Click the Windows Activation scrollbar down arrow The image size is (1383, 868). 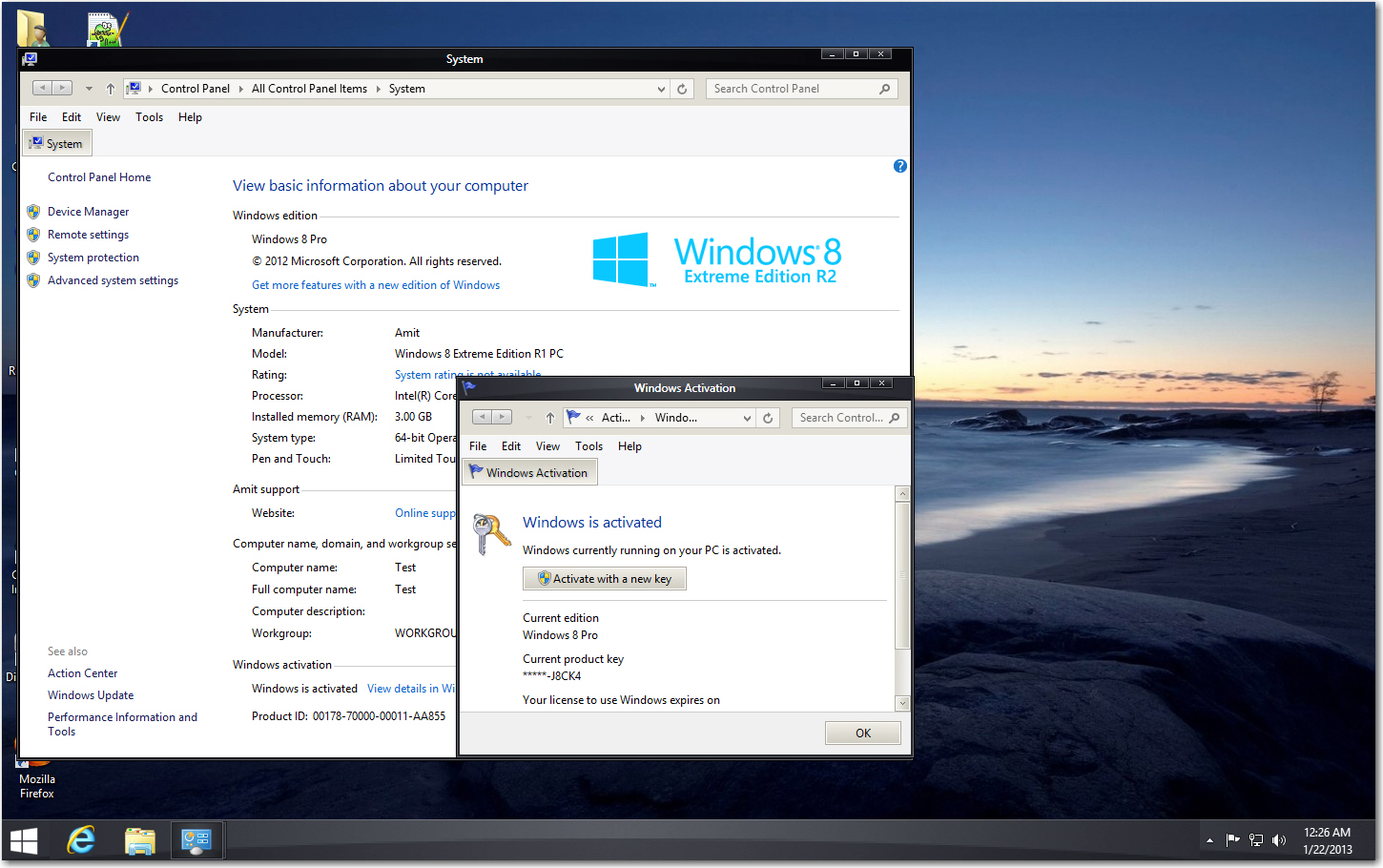pyautogui.click(x=901, y=703)
